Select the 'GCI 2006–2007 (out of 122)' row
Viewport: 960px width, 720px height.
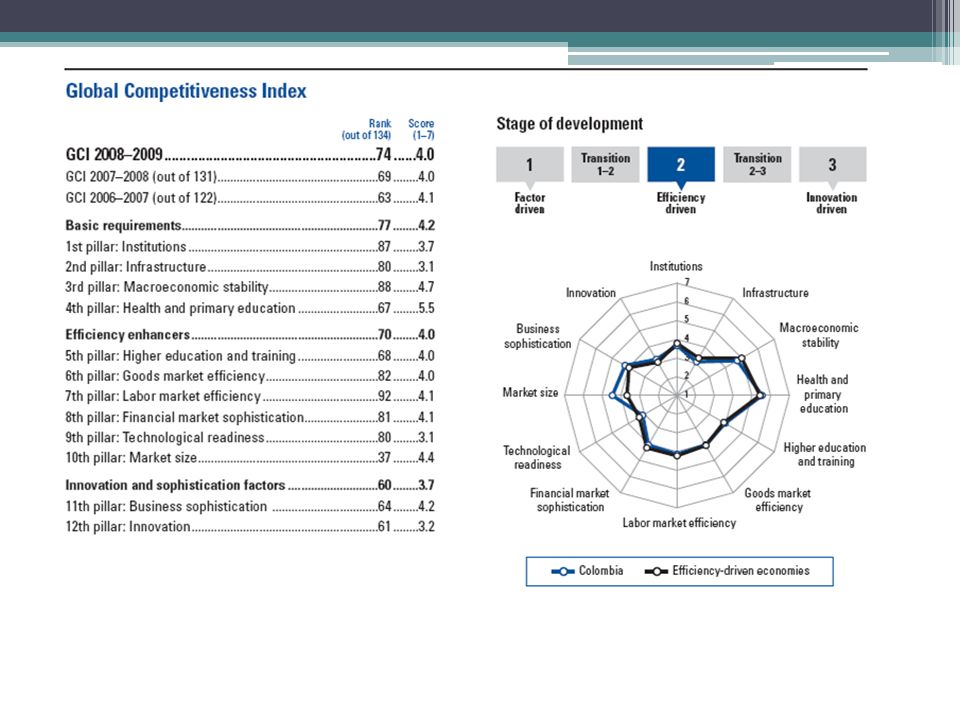tap(250, 198)
